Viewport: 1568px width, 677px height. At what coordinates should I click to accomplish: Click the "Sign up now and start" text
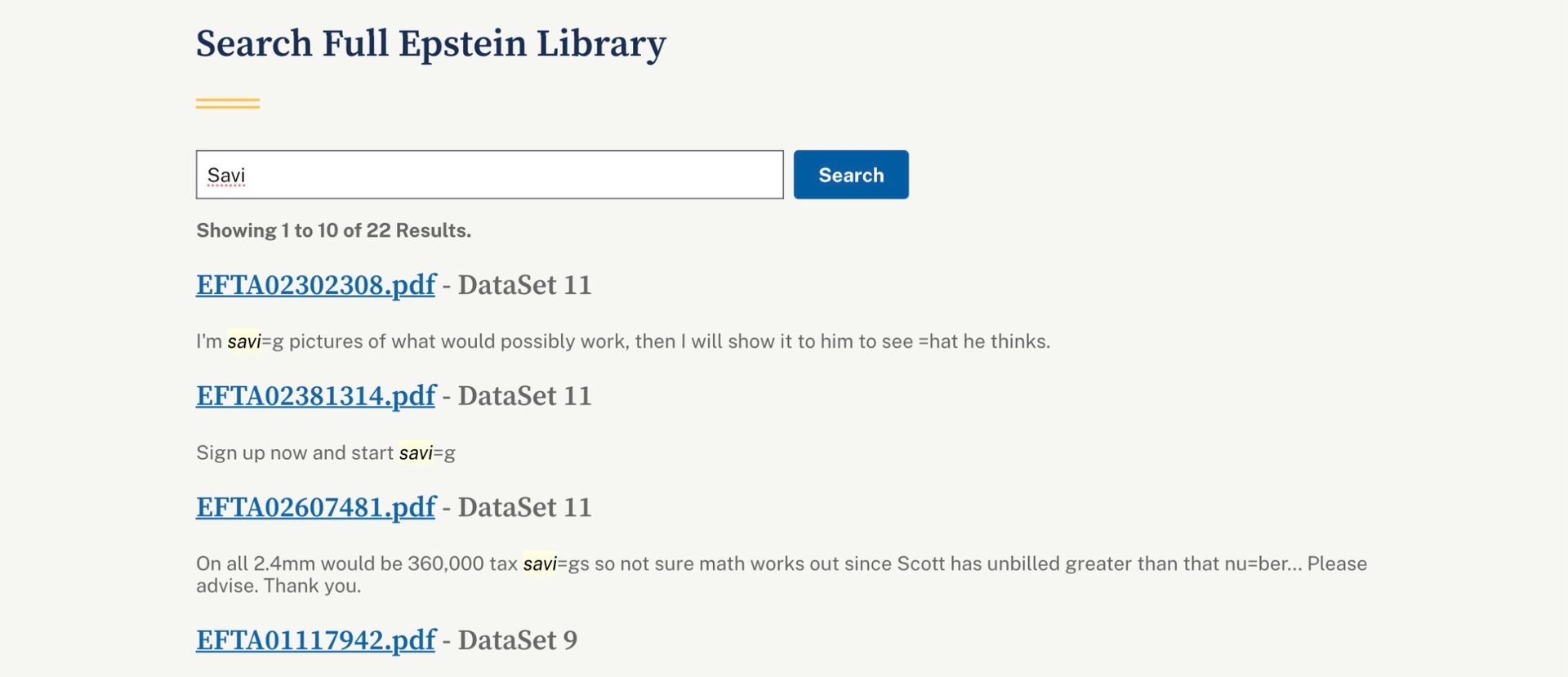(x=294, y=452)
